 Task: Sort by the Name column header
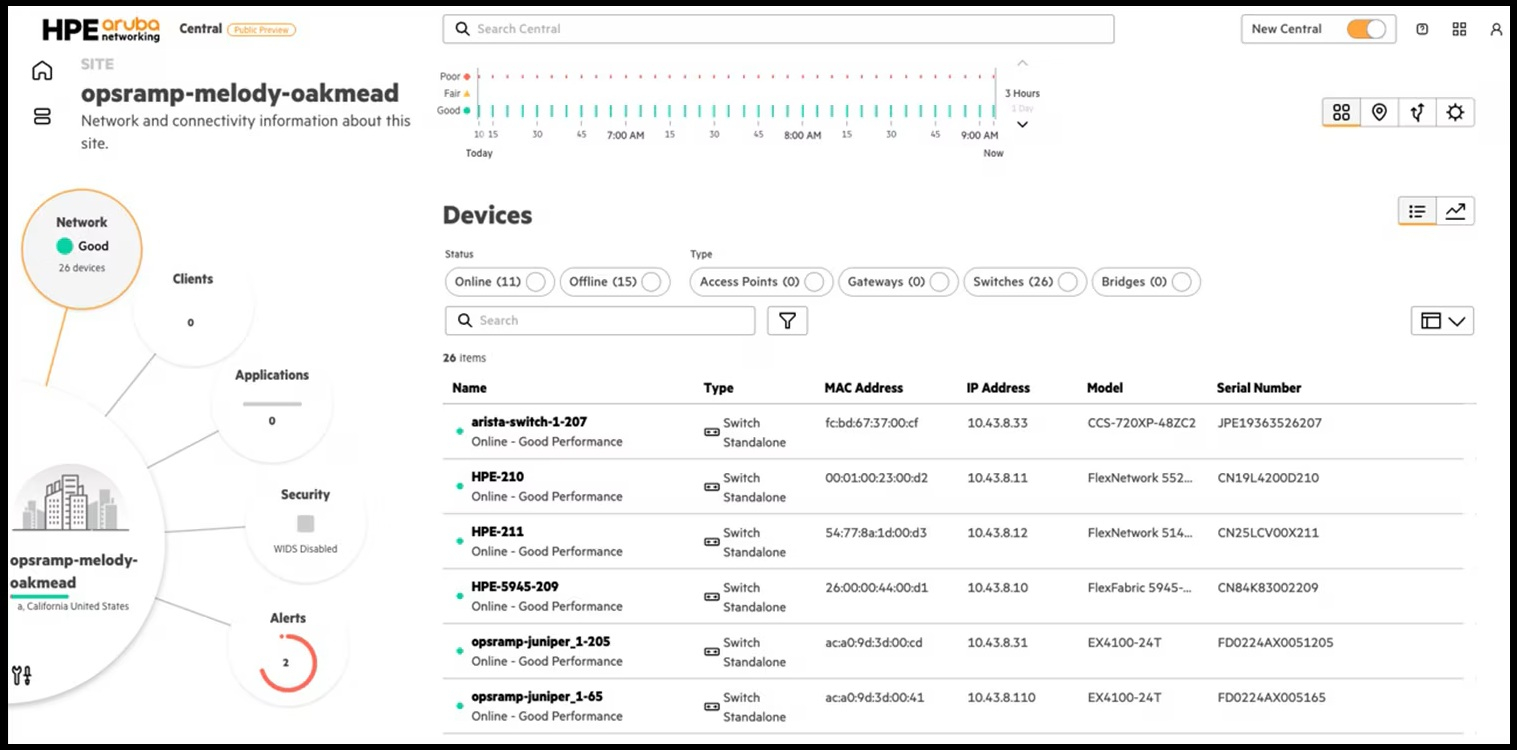click(469, 388)
